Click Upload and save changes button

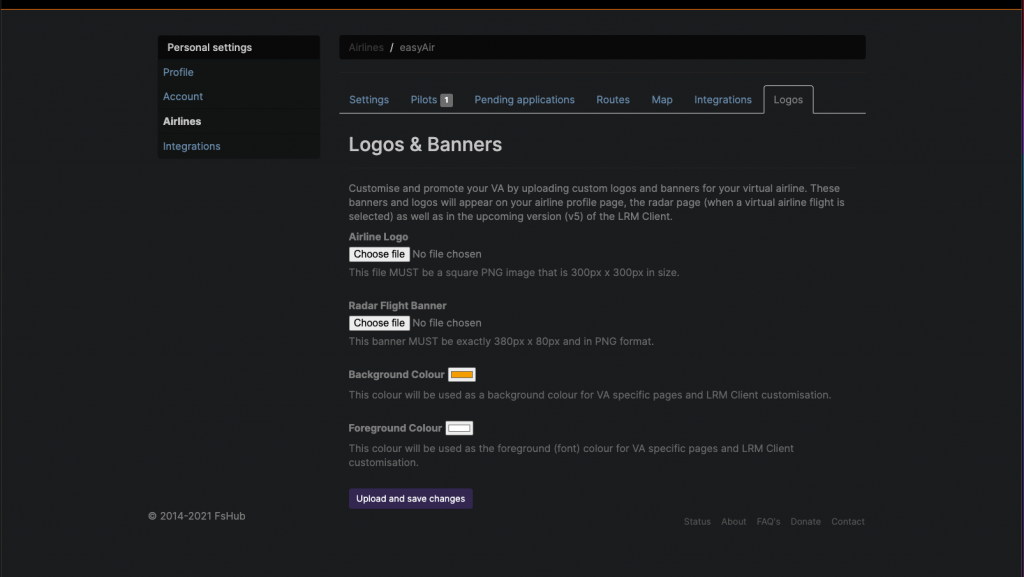(410, 499)
